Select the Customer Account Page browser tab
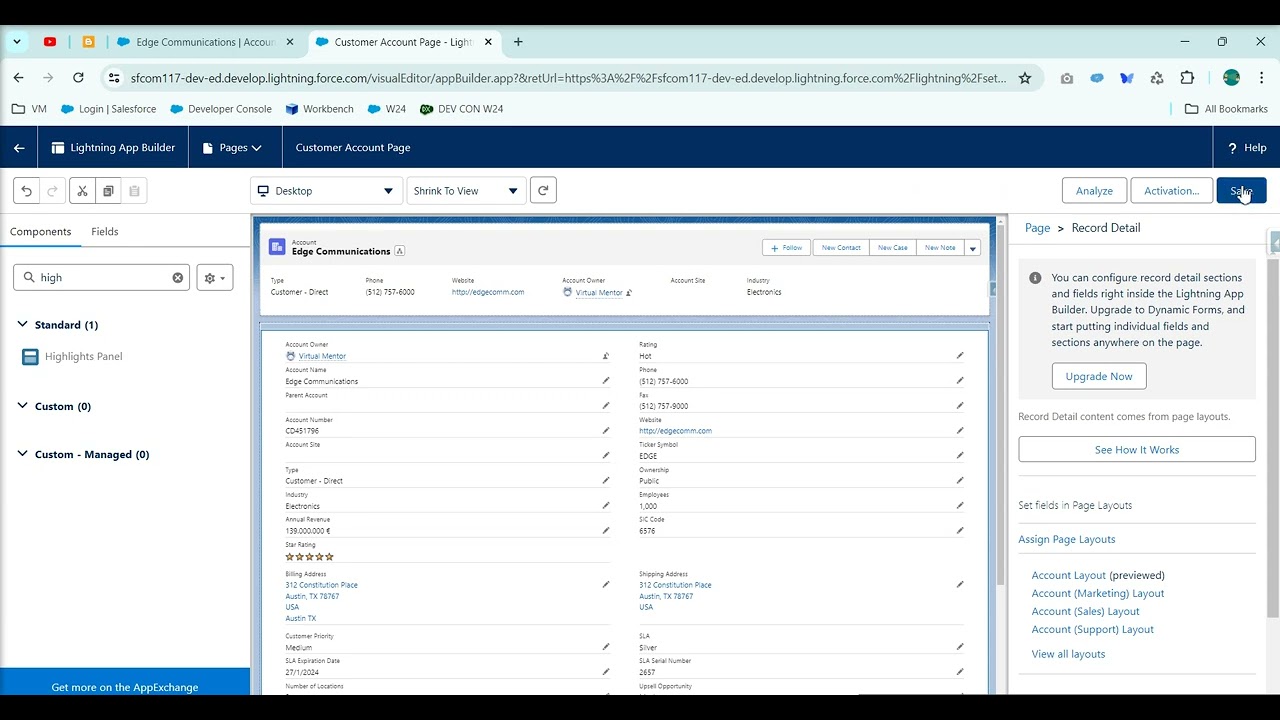Image resolution: width=1280 pixels, height=720 pixels. 403,42
